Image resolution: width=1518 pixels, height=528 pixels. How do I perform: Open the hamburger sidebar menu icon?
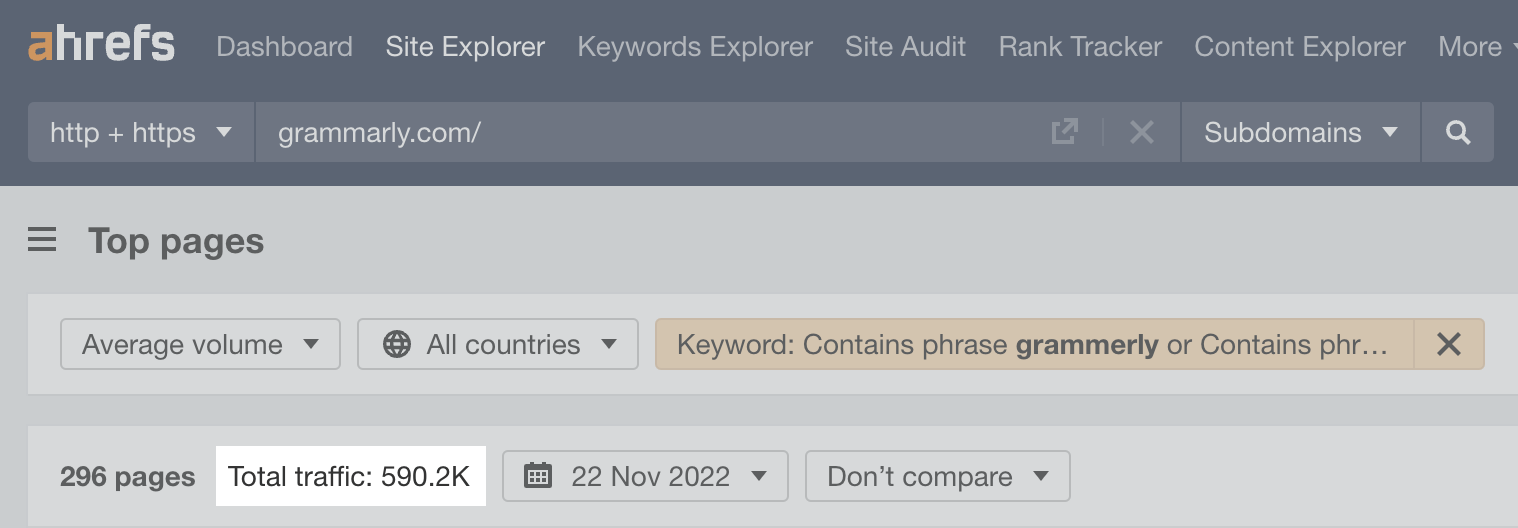point(42,240)
